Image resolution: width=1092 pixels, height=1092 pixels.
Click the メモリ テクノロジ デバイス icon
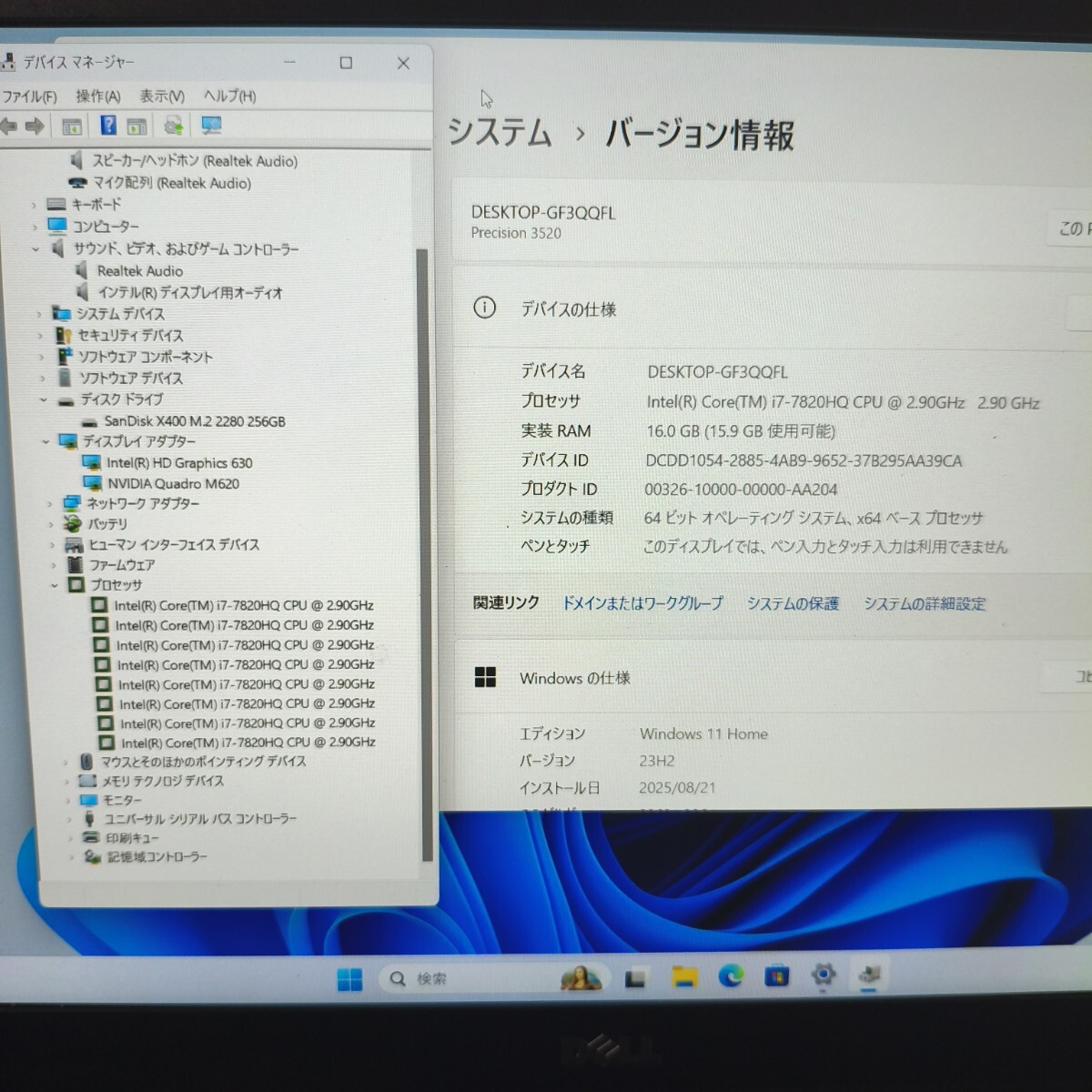pos(87,781)
